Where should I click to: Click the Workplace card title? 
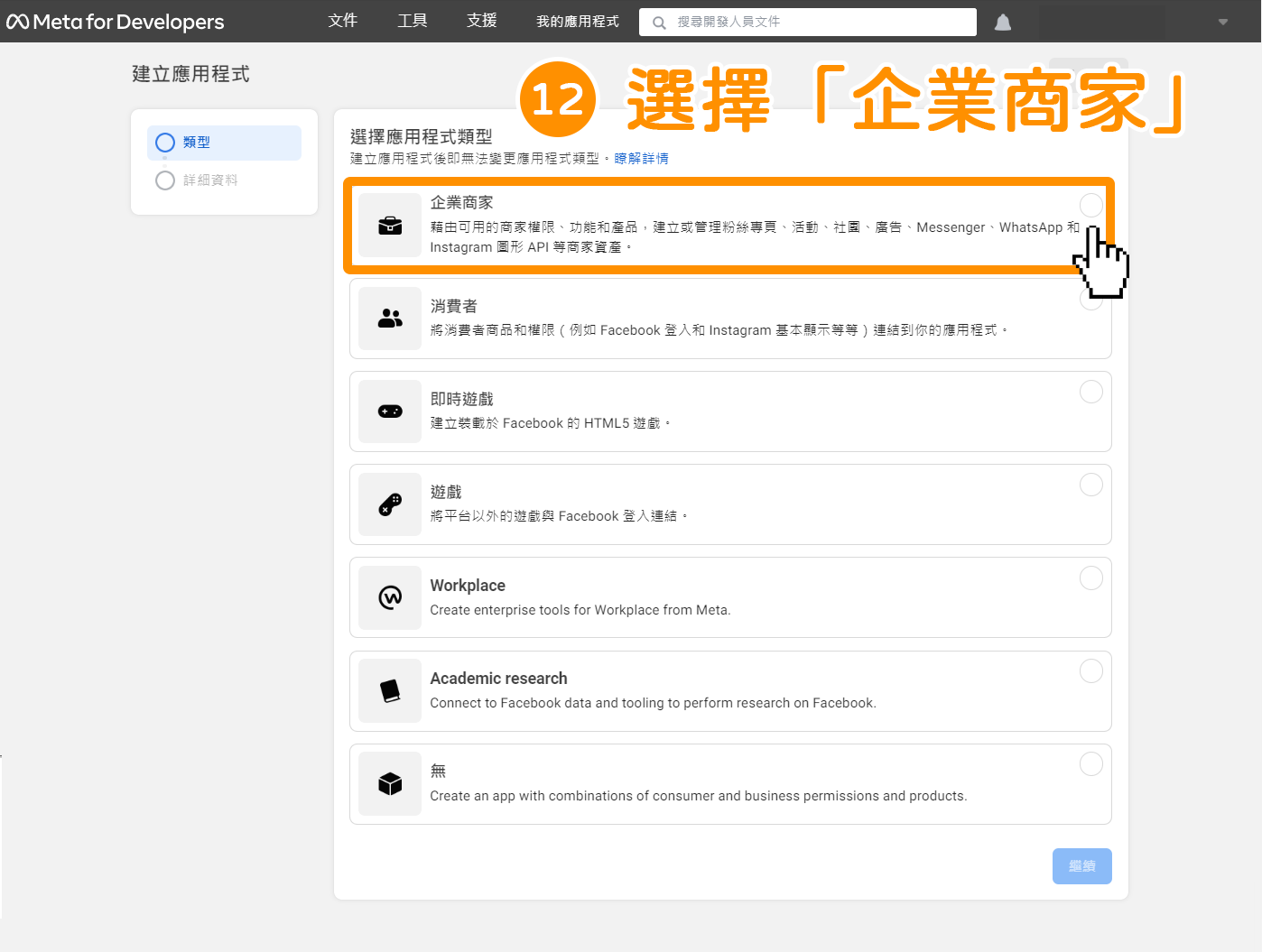468,586
